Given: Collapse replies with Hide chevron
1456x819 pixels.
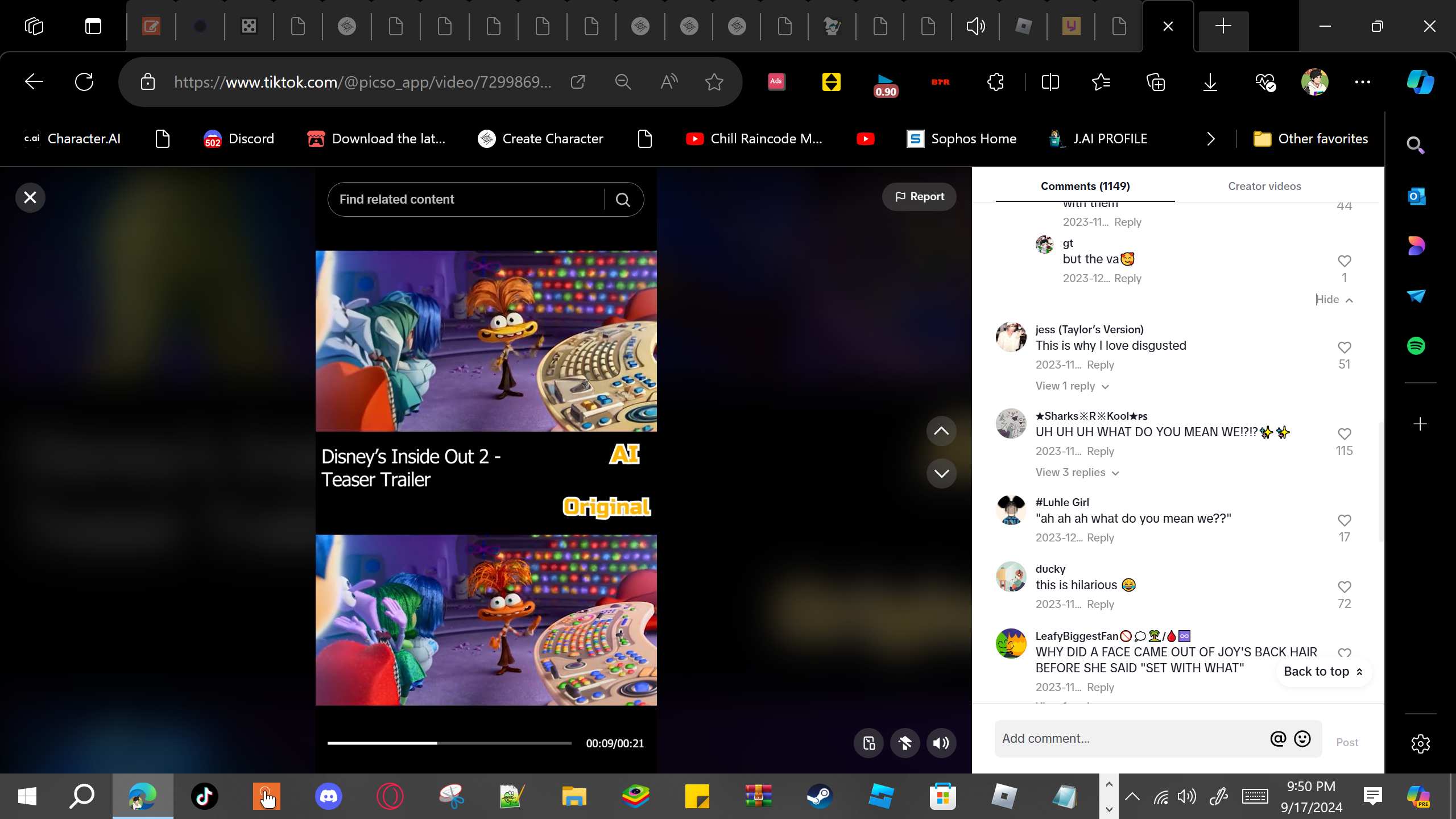Looking at the screenshot, I should (x=1334, y=300).
